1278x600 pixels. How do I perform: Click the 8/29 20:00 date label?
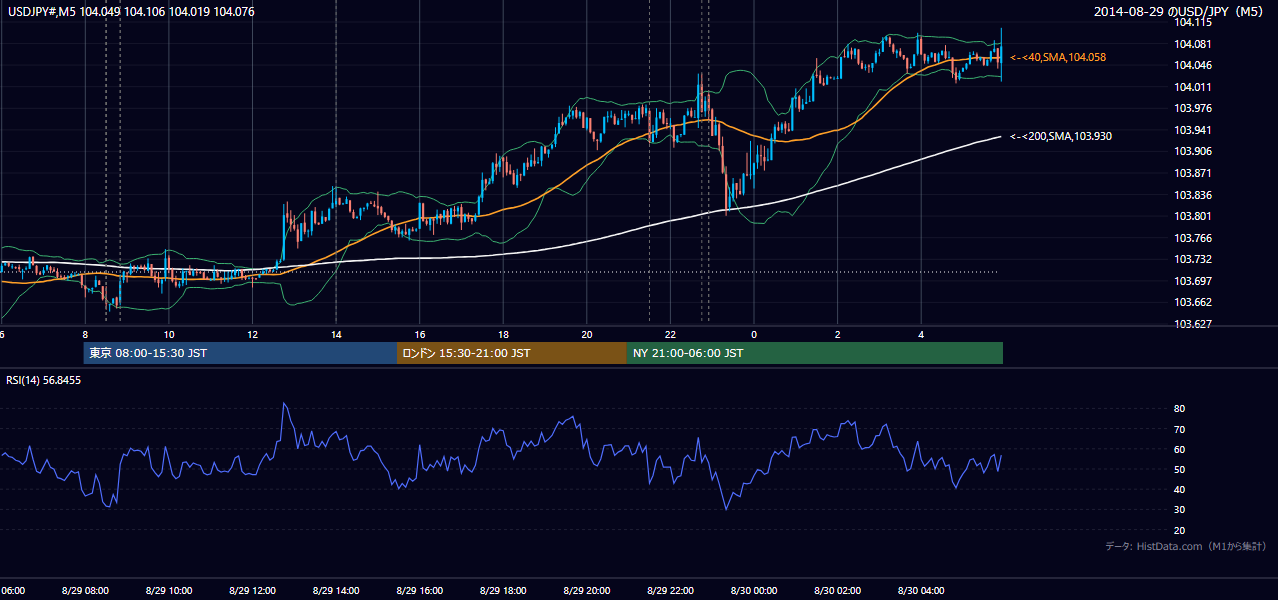(587, 591)
